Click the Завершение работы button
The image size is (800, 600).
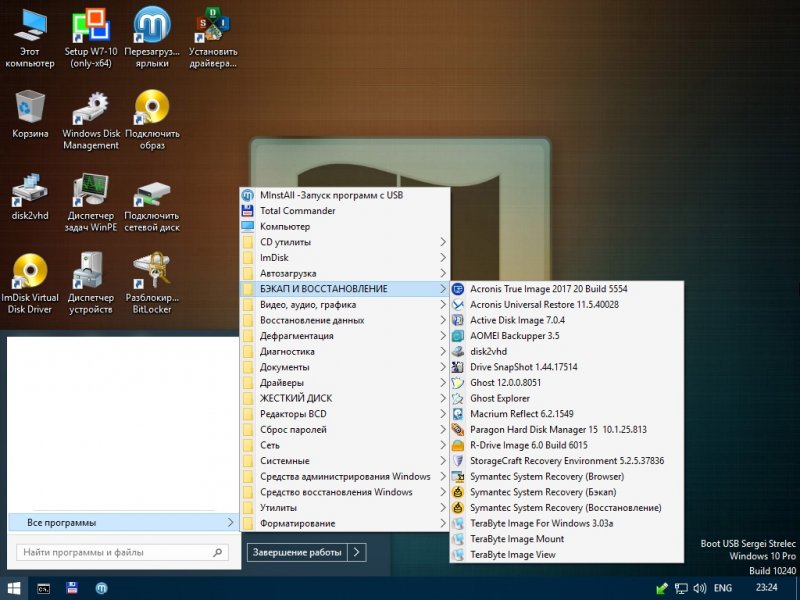tap(297, 552)
